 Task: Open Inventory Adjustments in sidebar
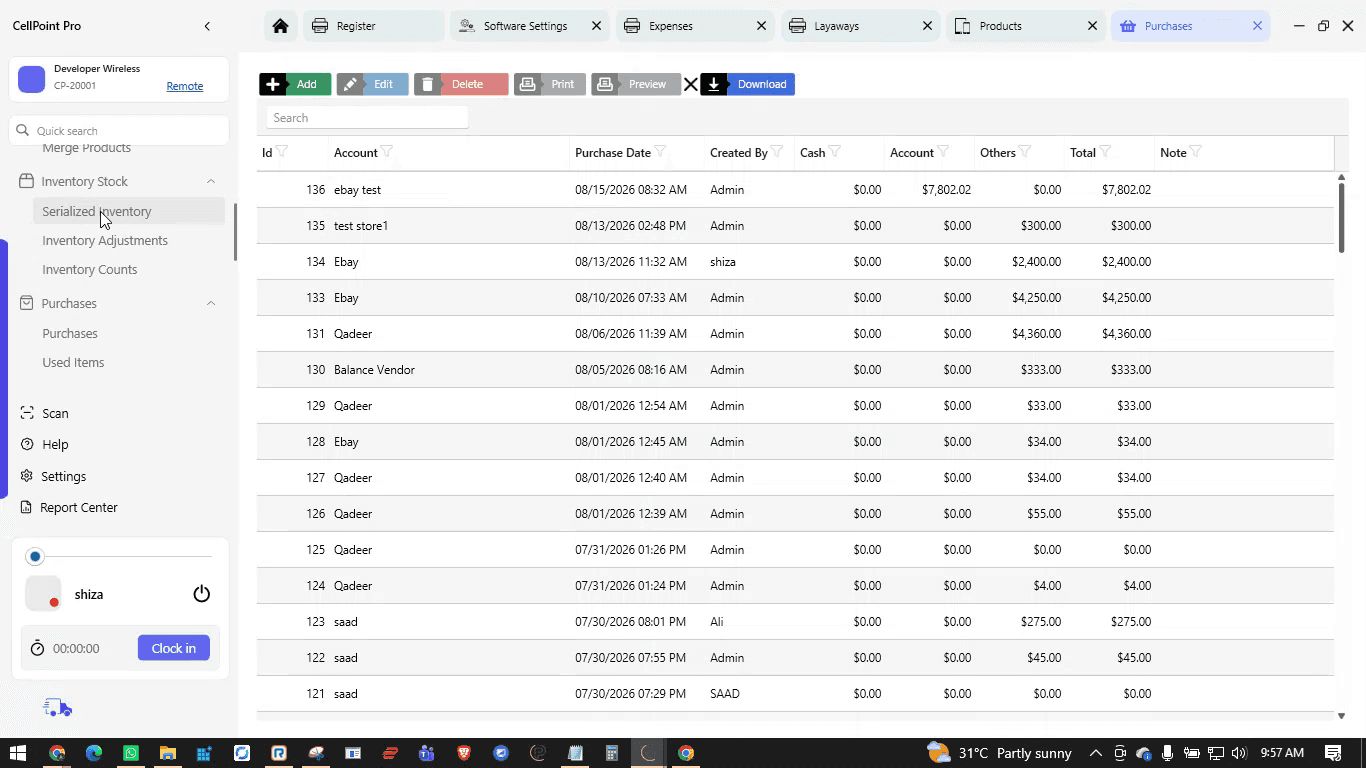coord(105,240)
